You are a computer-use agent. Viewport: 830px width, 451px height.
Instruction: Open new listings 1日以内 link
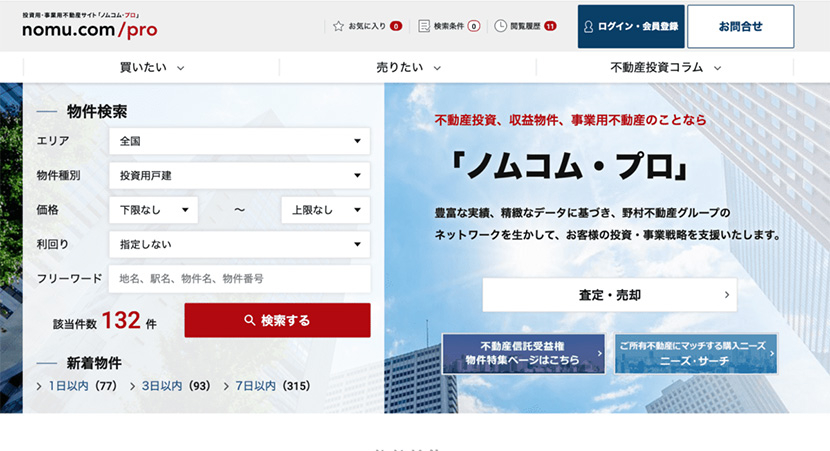68,386
